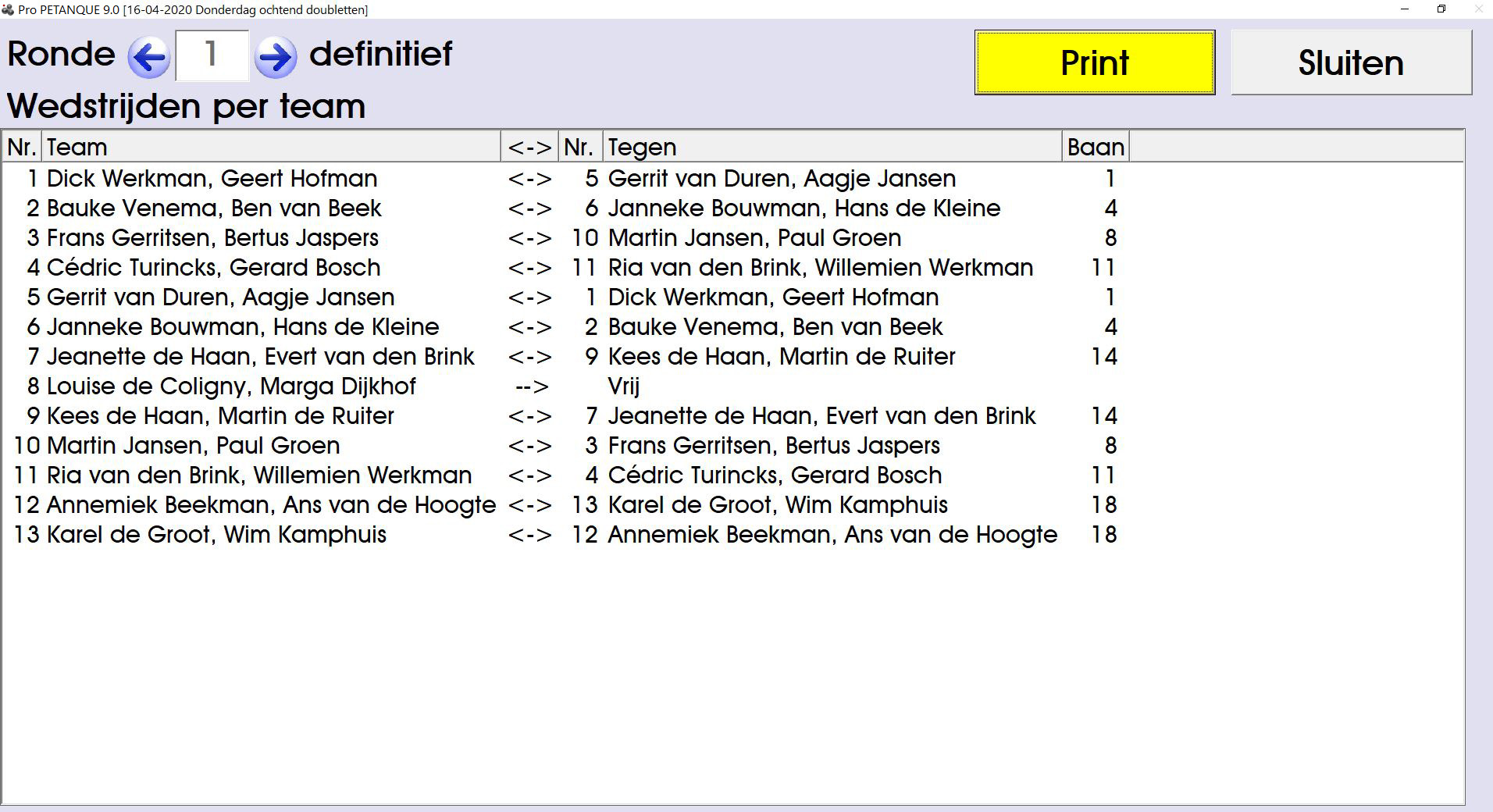Minimize the Pro PETANQUE window
Viewport: 1493px width, 812px height.
pos(1405,9)
